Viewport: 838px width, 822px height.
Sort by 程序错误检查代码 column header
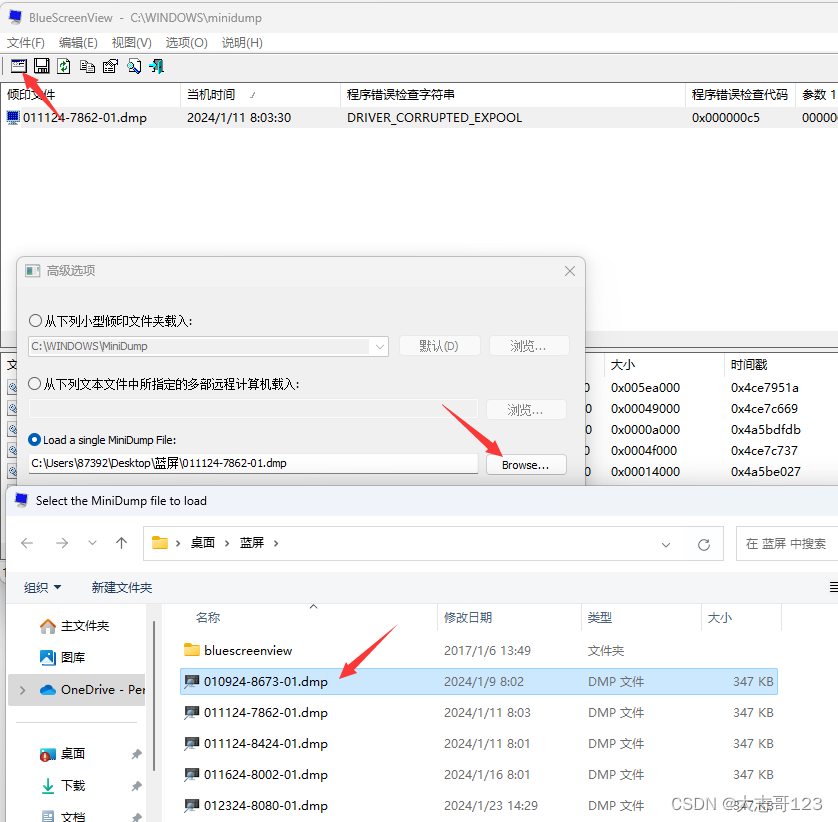tap(740, 95)
